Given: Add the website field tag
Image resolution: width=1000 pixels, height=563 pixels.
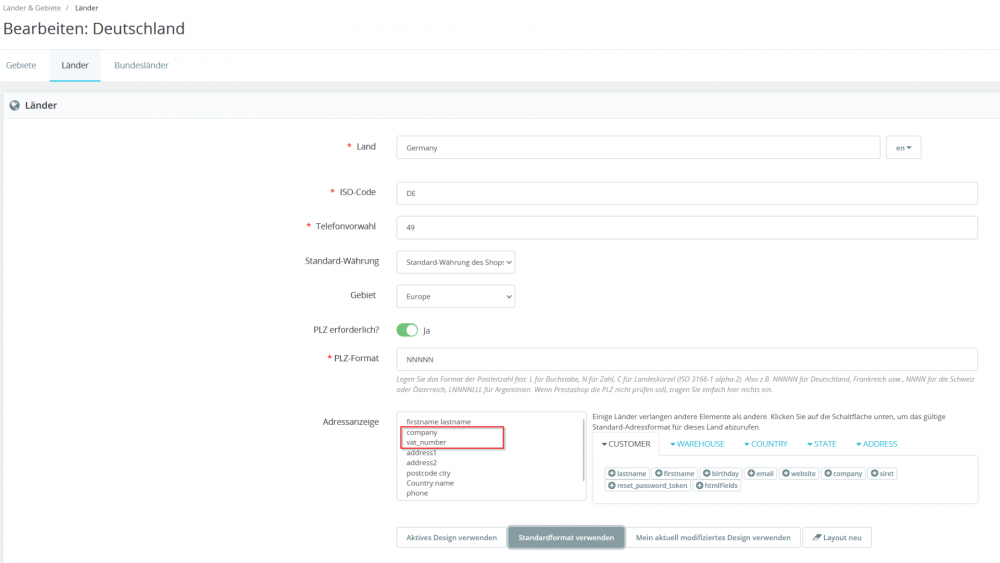Looking at the screenshot, I should 798,473.
